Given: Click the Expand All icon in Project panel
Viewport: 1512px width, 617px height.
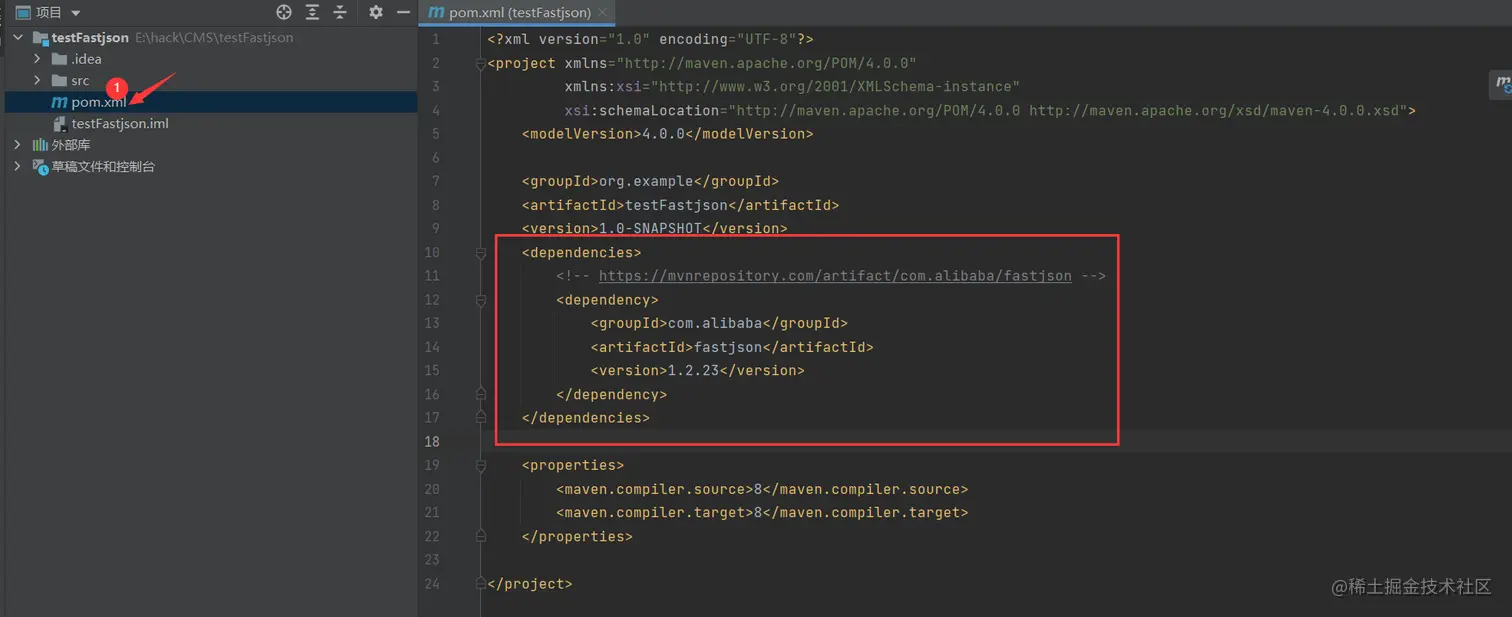Looking at the screenshot, I should pyautogui.click(x=313, y=12).
